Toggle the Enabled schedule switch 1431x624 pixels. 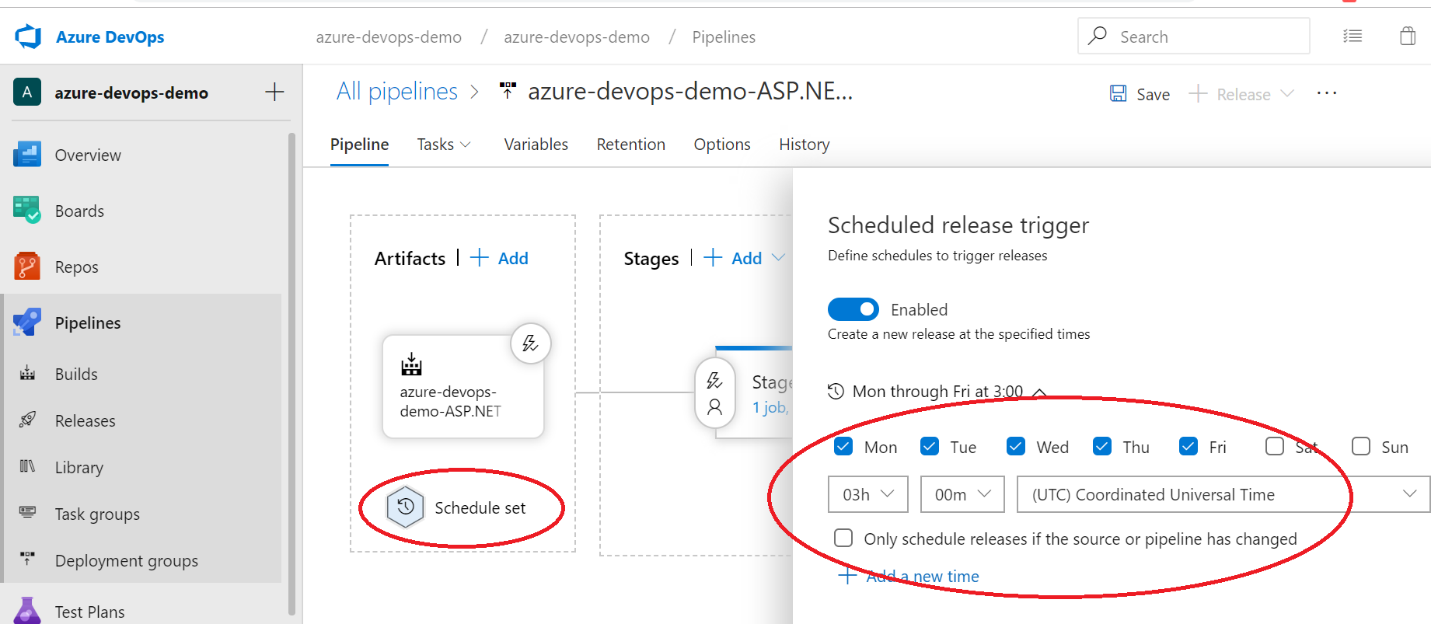pos(853,310)
